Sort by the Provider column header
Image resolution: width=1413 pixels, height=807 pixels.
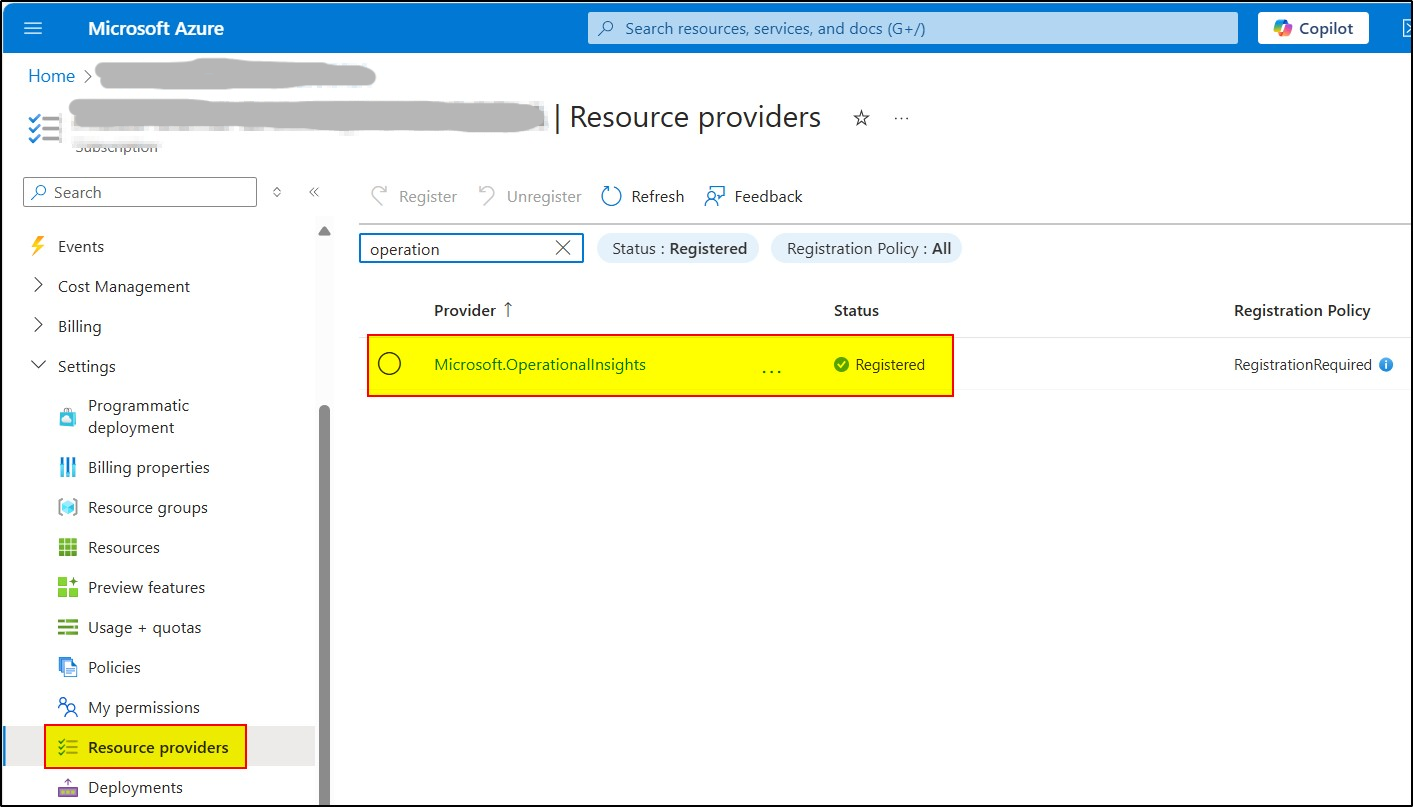tap(473, 310)
